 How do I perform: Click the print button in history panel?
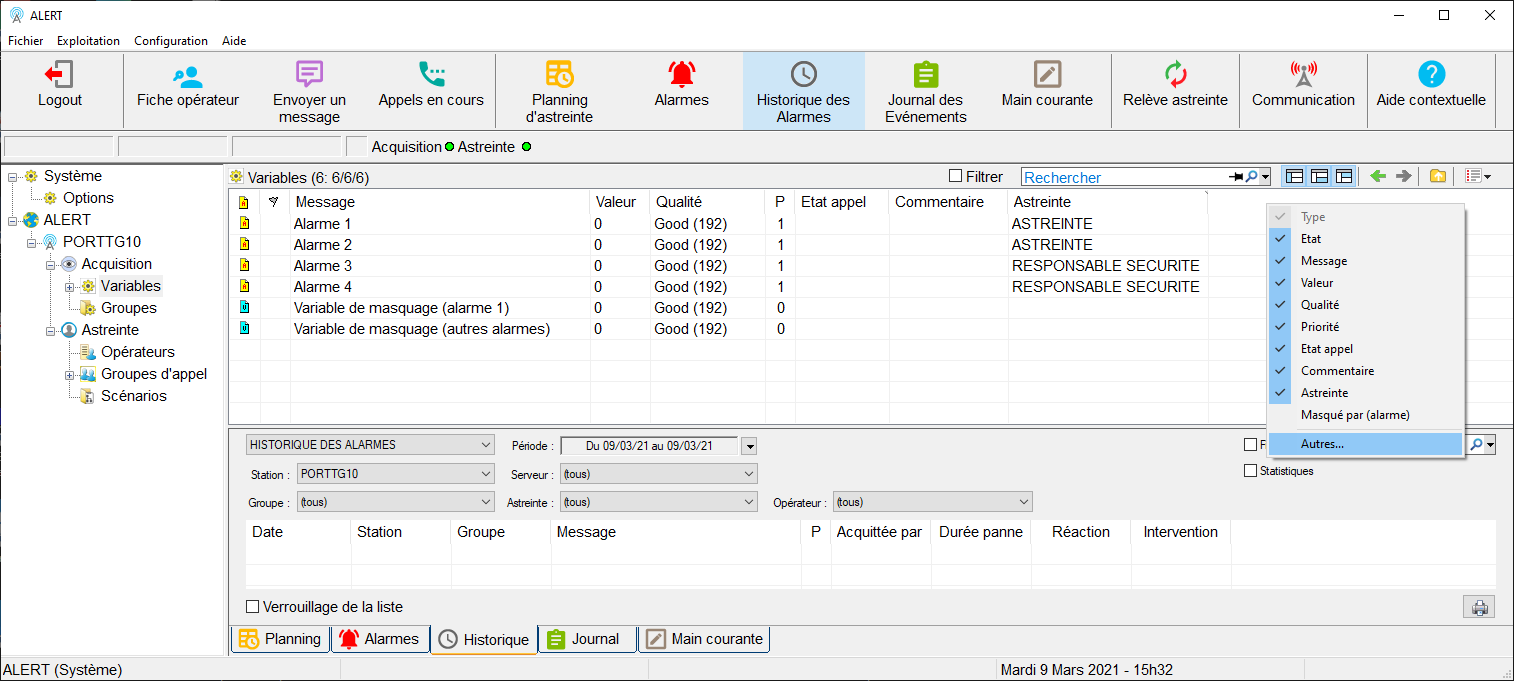[1479, 607]
